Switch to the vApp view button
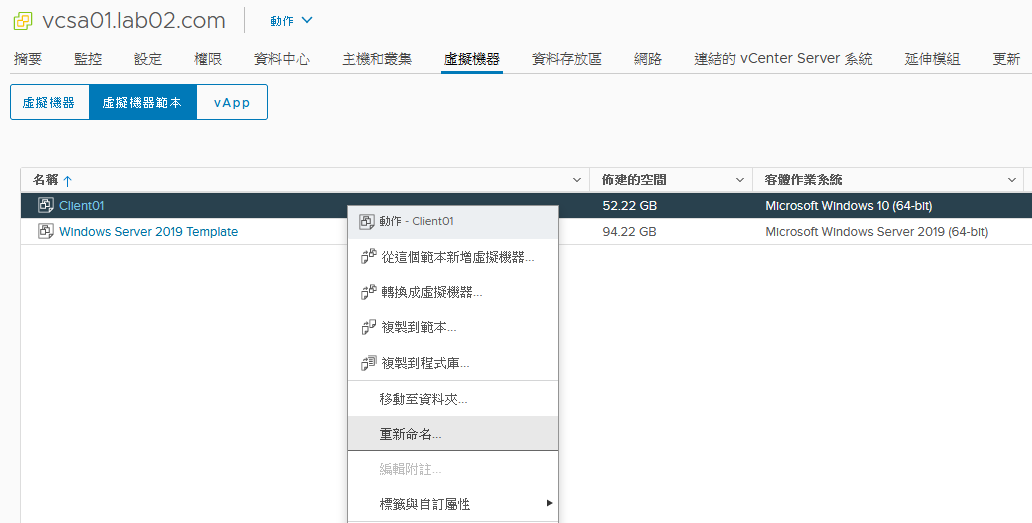Viewport: 1032px width, 523px height. coord(232,103)
